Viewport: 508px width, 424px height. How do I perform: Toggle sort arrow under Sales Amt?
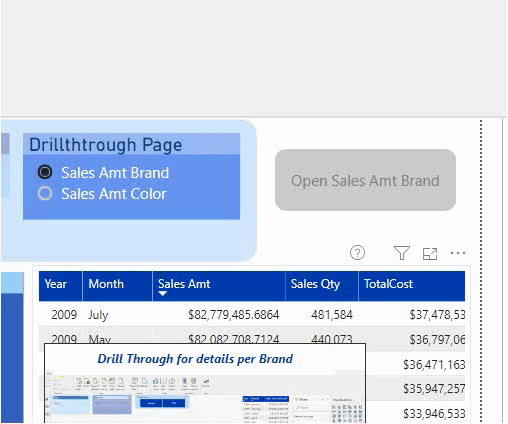point(162,293)
